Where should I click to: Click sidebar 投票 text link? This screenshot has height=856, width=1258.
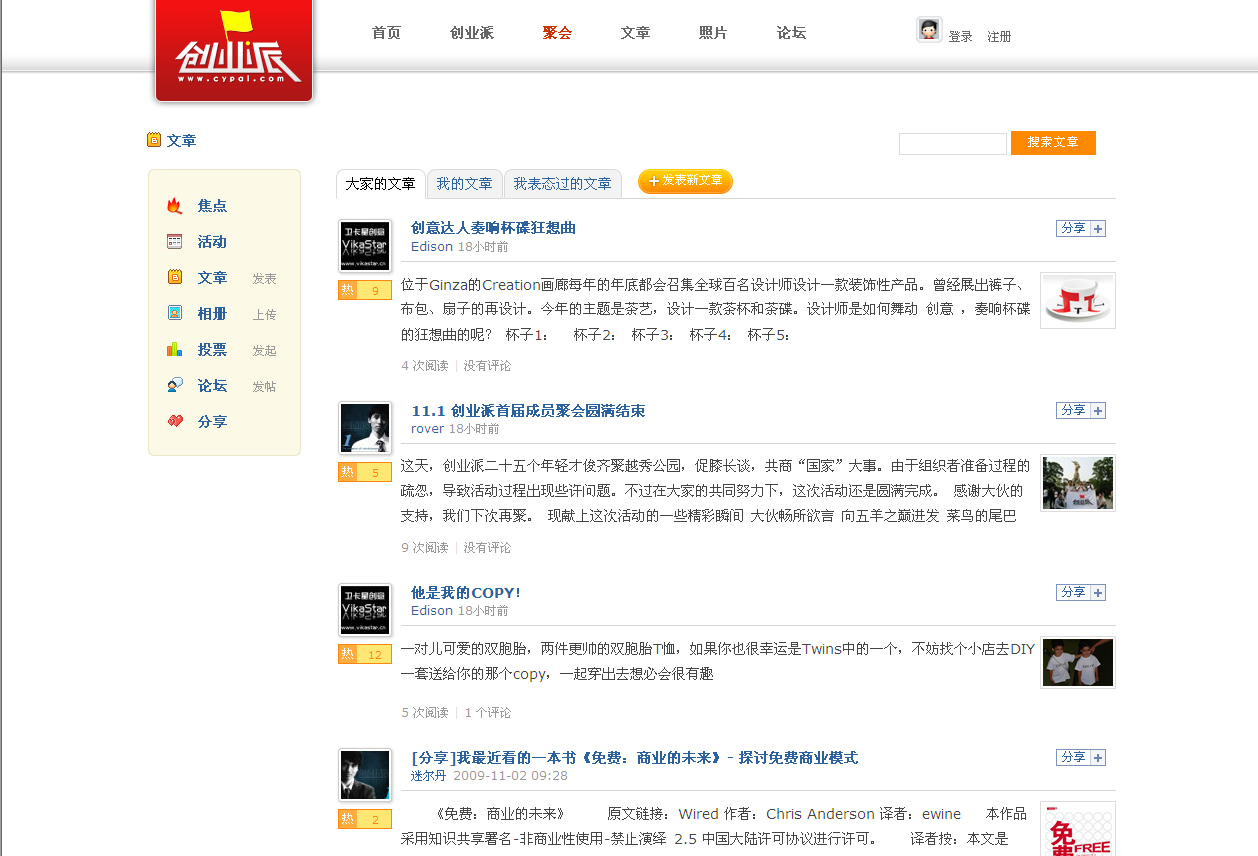click(x=212, y=350)
